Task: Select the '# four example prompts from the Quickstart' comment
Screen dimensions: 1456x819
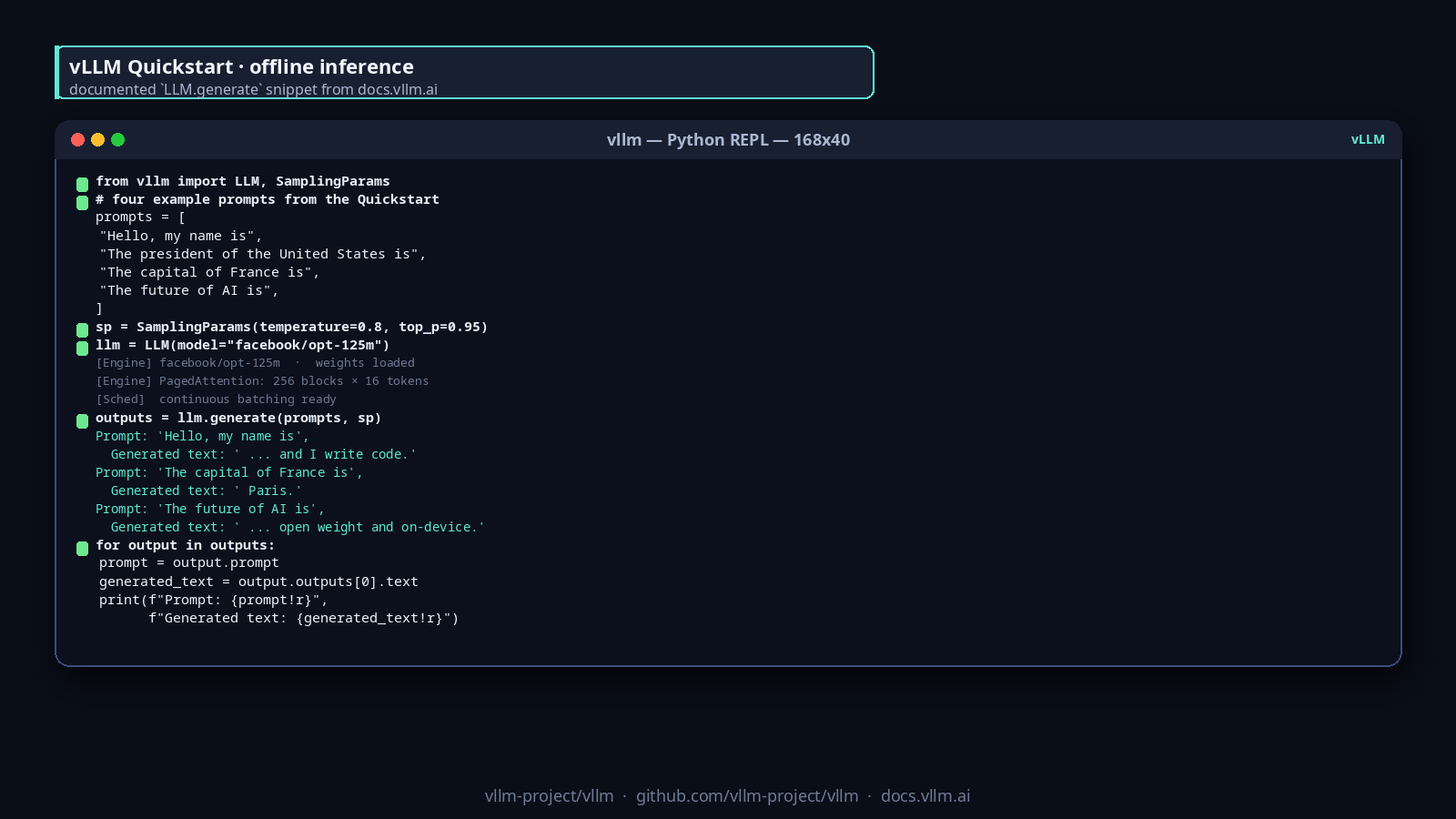Action: [x=268, y=199]
